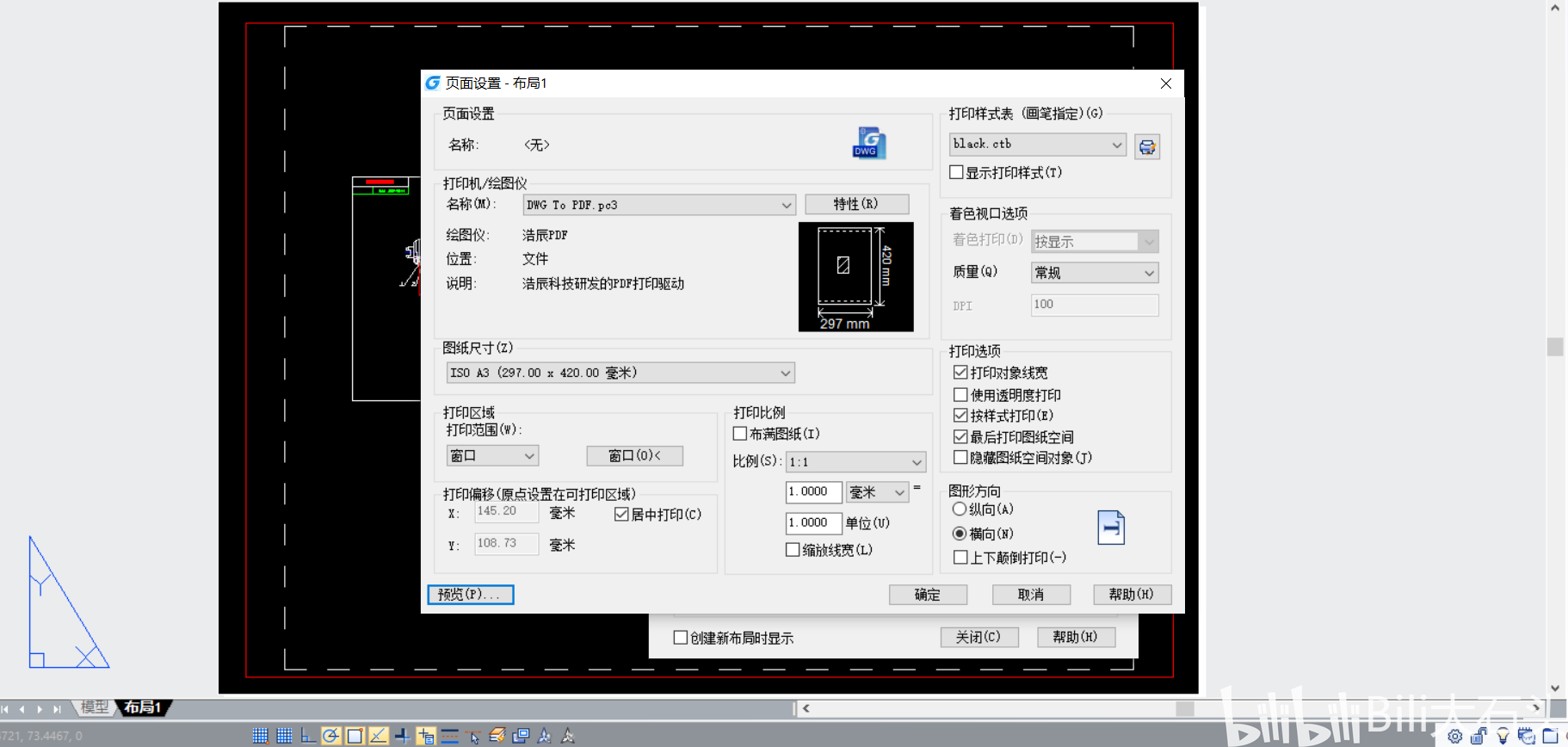
Task: Click the light bulb isolate objects icon
Action: click(x=1503, y=736)
